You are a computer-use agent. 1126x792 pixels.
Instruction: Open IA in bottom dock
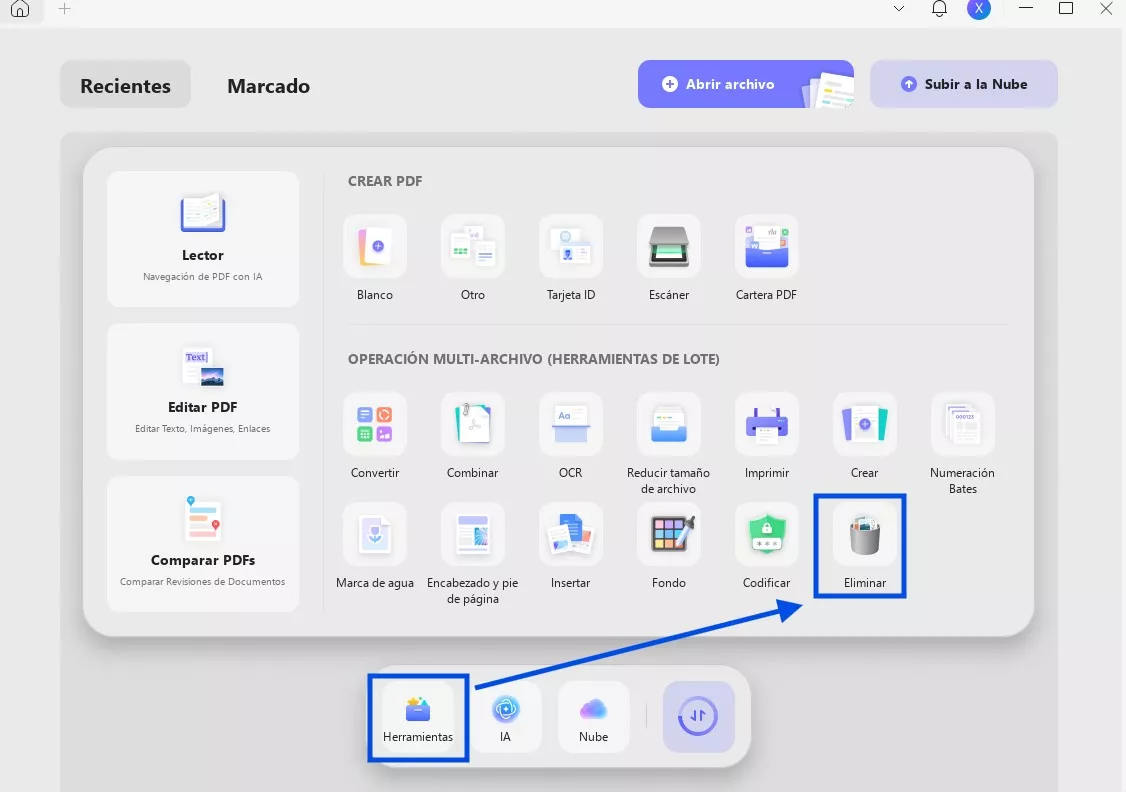[506, 717]
